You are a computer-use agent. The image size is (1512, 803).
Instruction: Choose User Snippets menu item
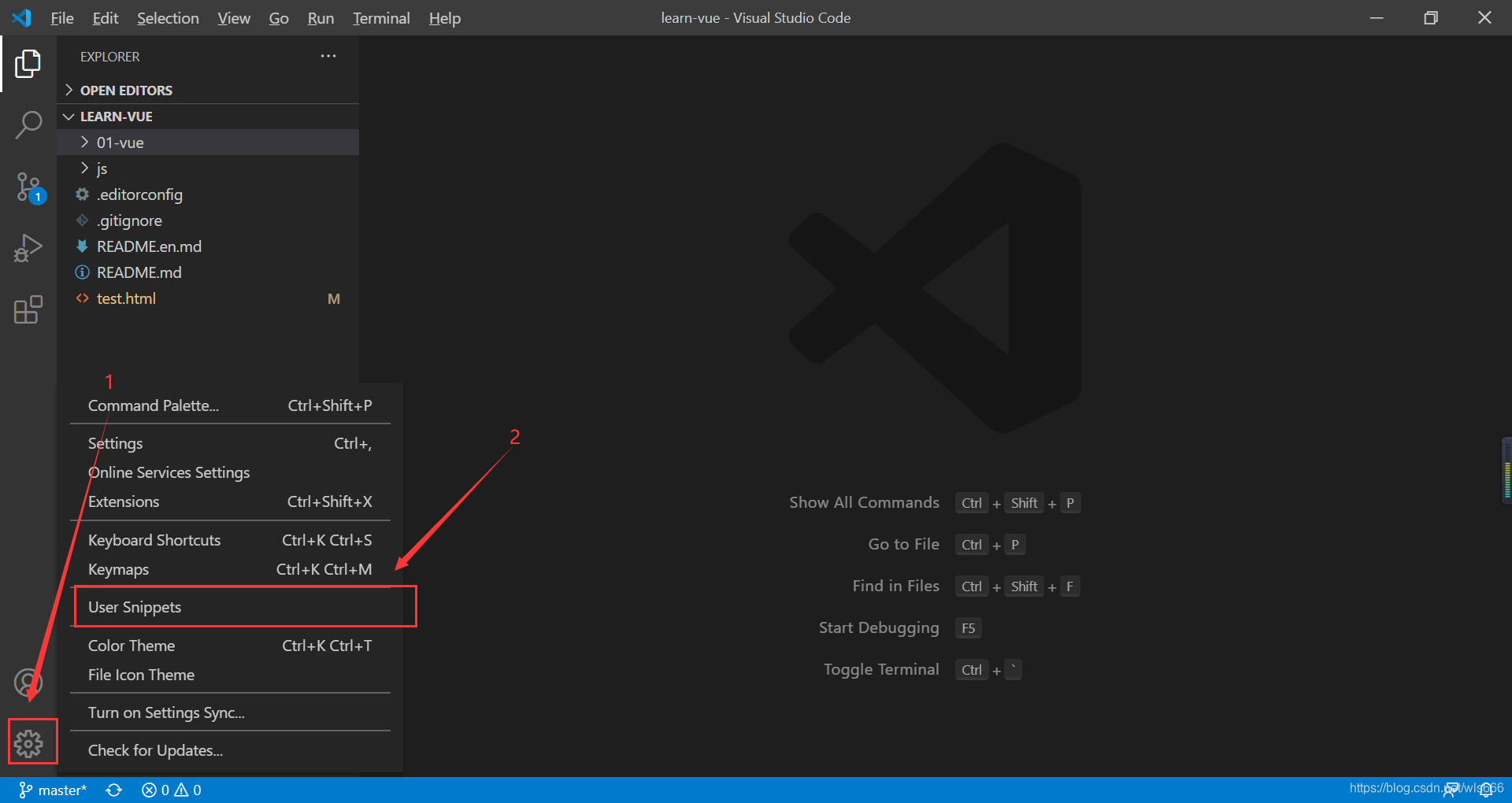[230, 607]
